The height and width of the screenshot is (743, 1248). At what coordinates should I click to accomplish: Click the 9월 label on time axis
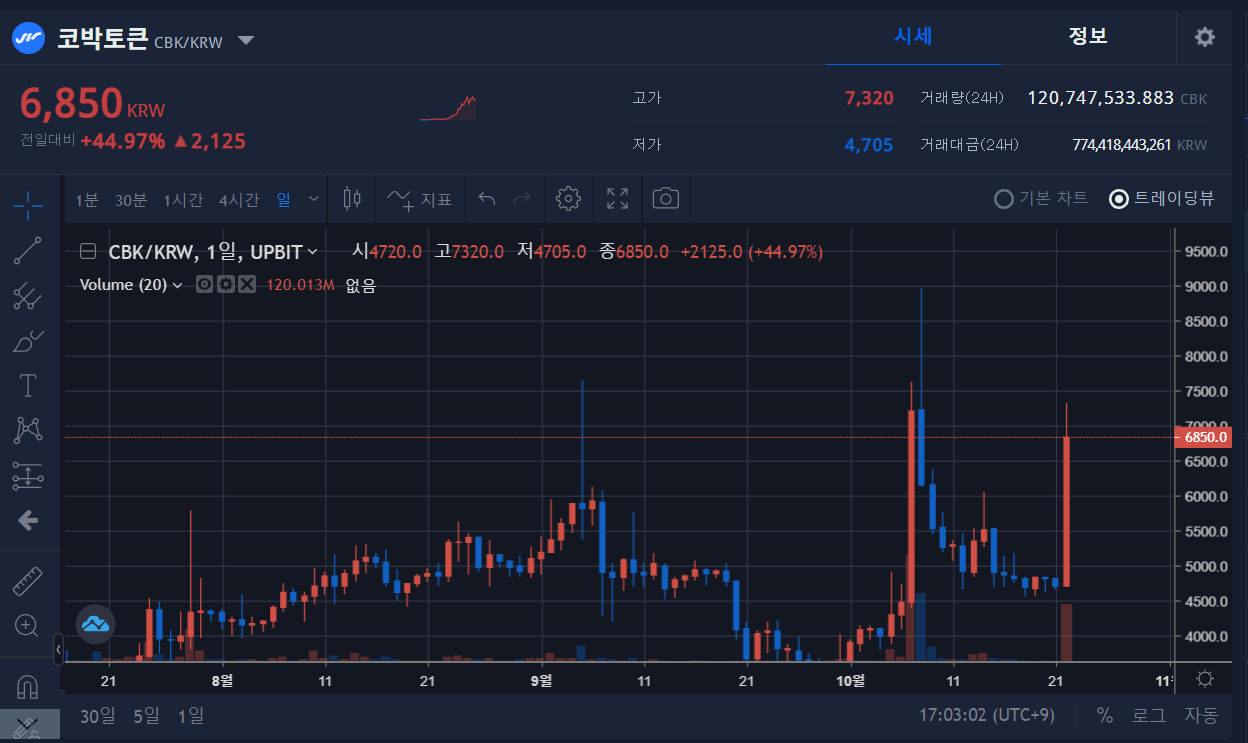click(x=541, y=681)
